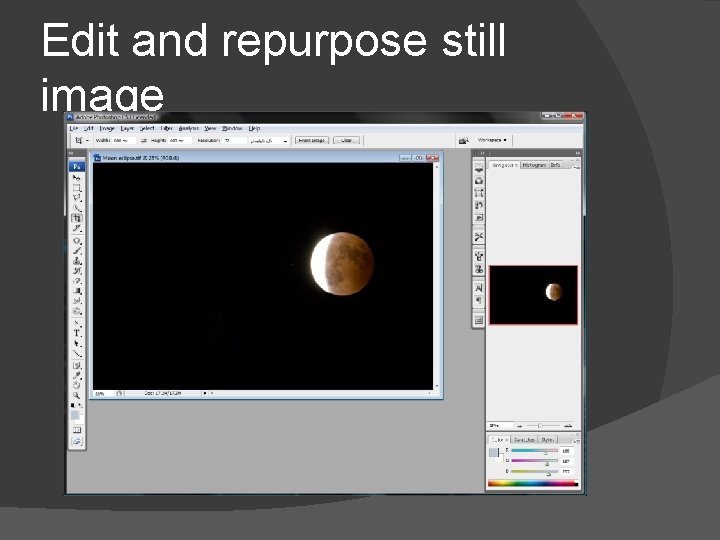Click Navigator zoom out button
720x540 pixels.
519,426
